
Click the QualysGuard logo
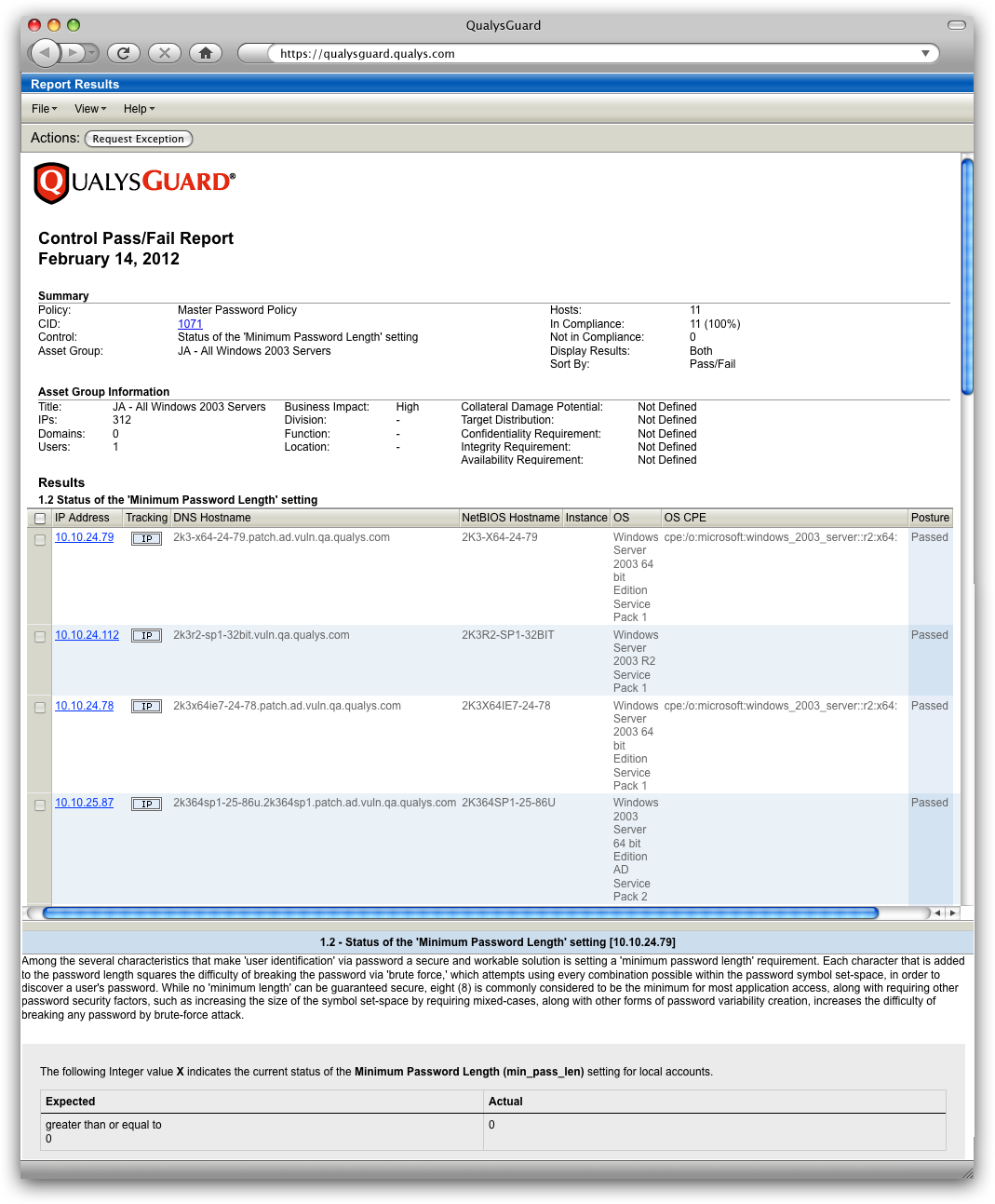point(135,183)
